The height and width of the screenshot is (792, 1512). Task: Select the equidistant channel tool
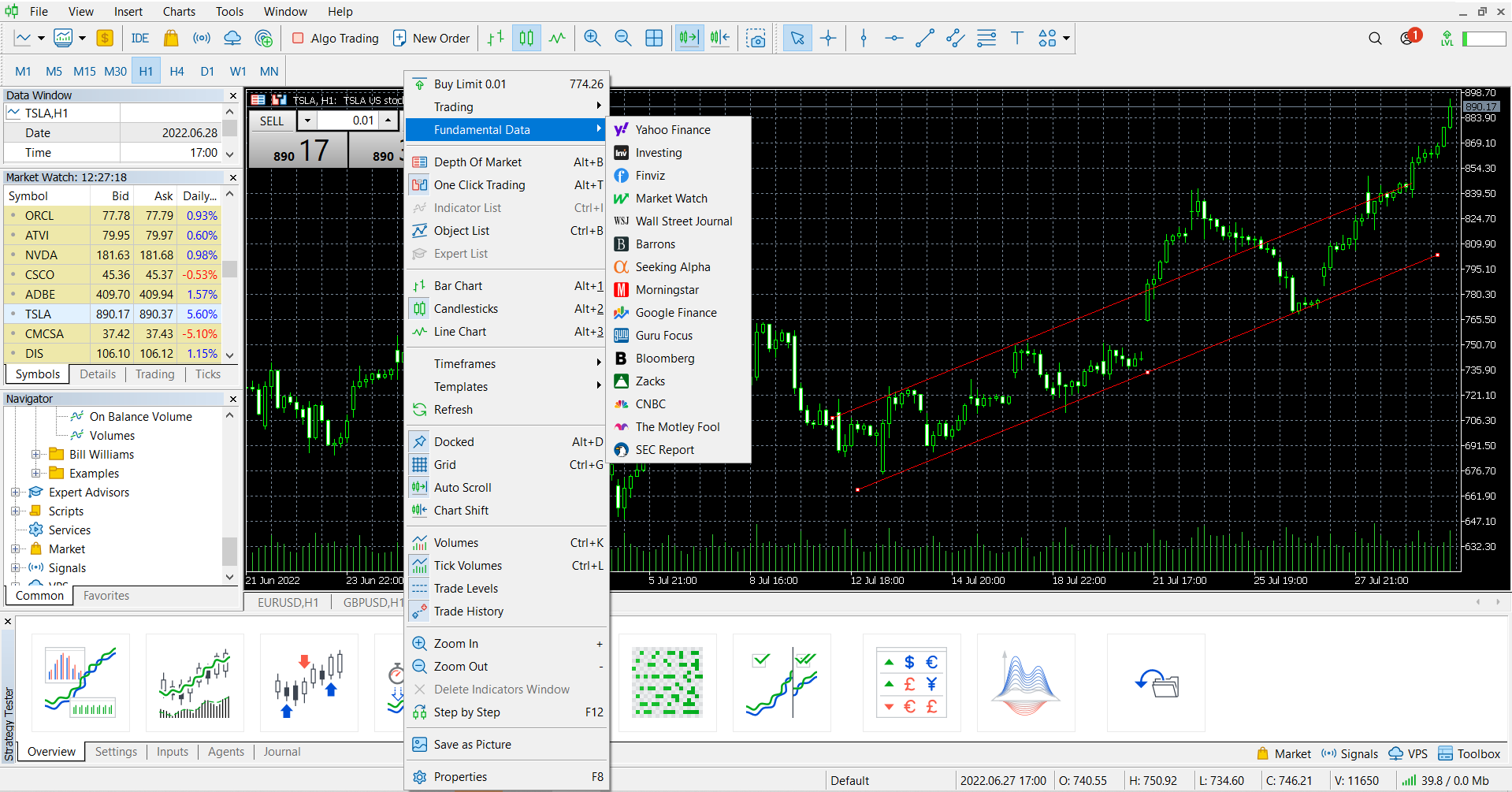pos(956,38)
